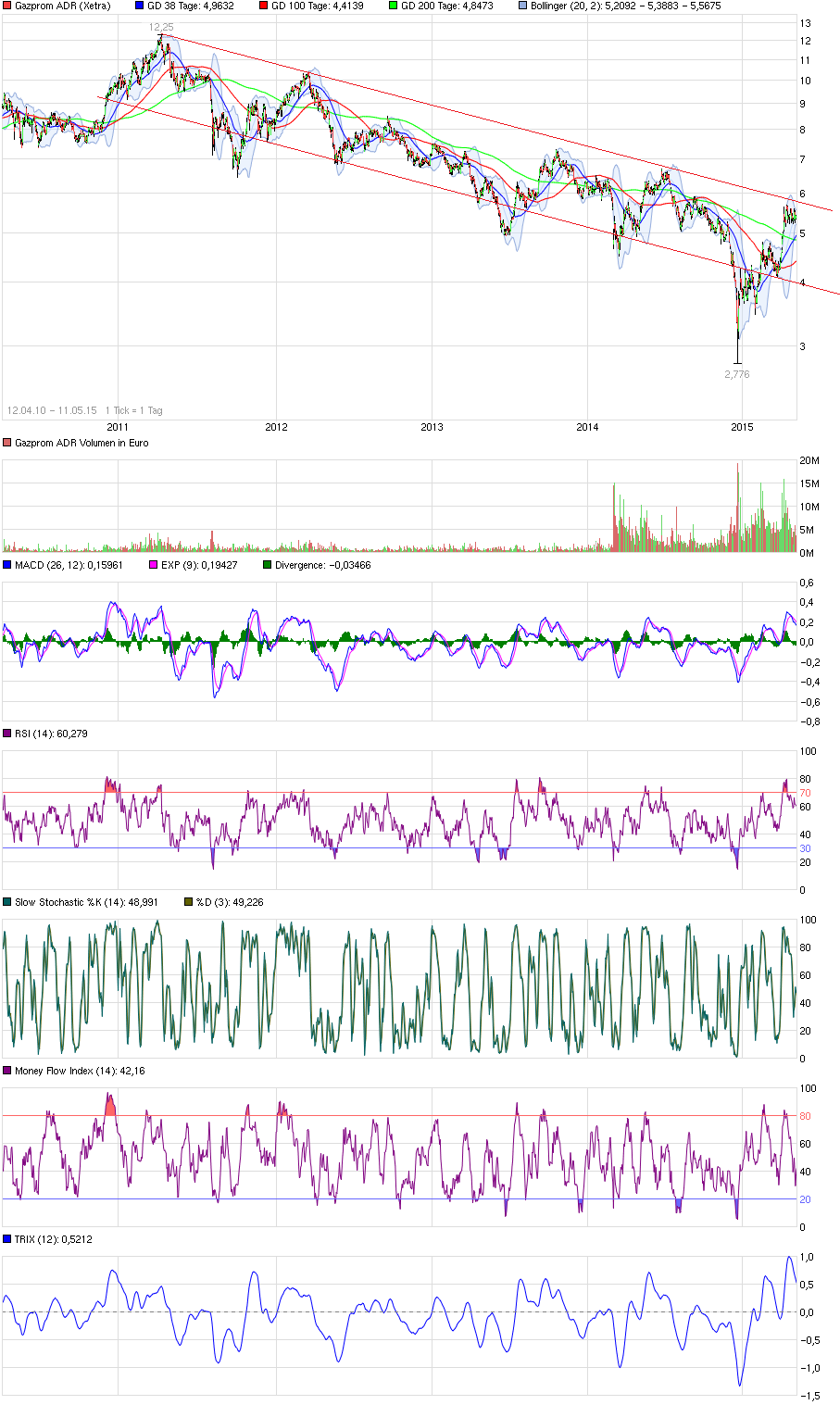840x1405 pixels.
Task: Click the purple RSI (14) legend swatch
Action: 7,734
